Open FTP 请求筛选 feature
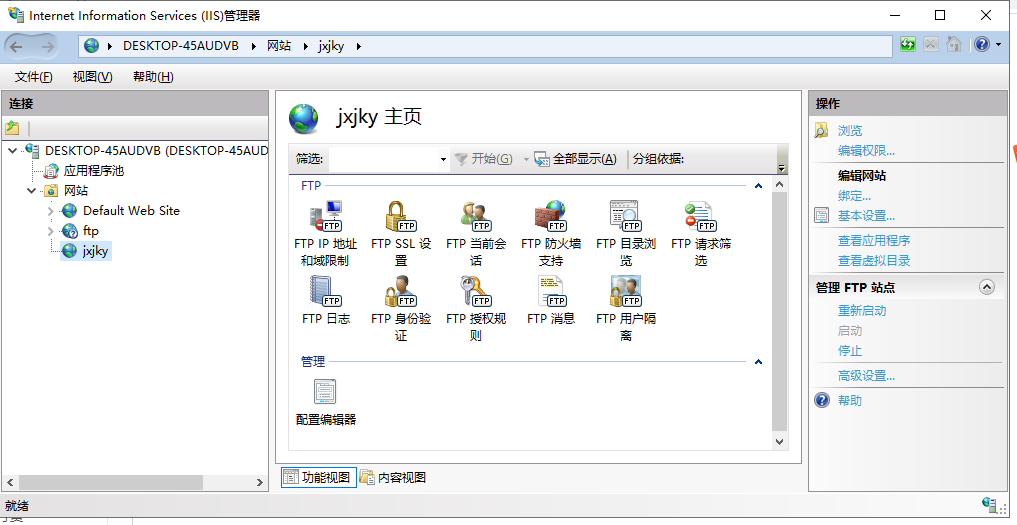1017x525 pixels. [700, 233]
